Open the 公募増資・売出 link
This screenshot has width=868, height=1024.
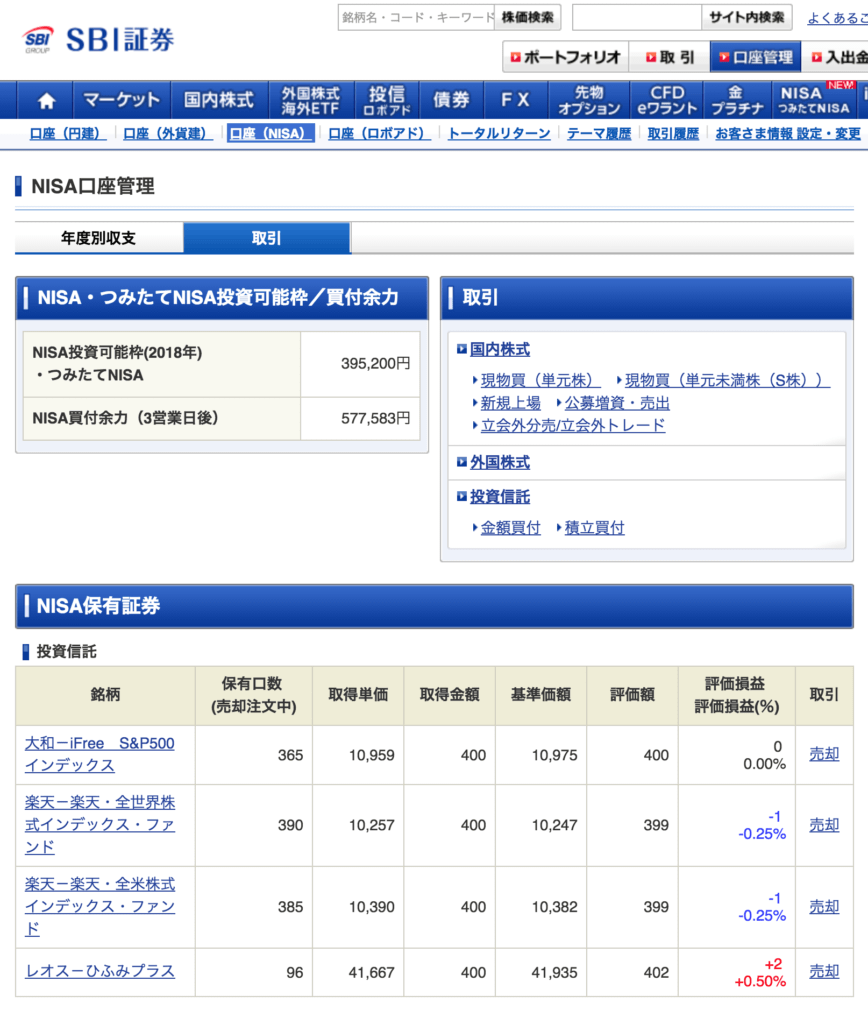(x=617, y=403)
